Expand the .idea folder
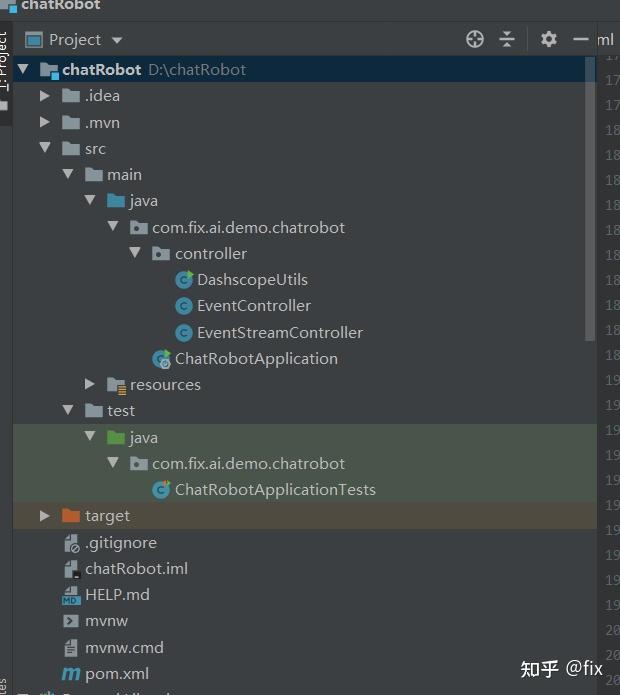620x695 pixels. [45, 96]
